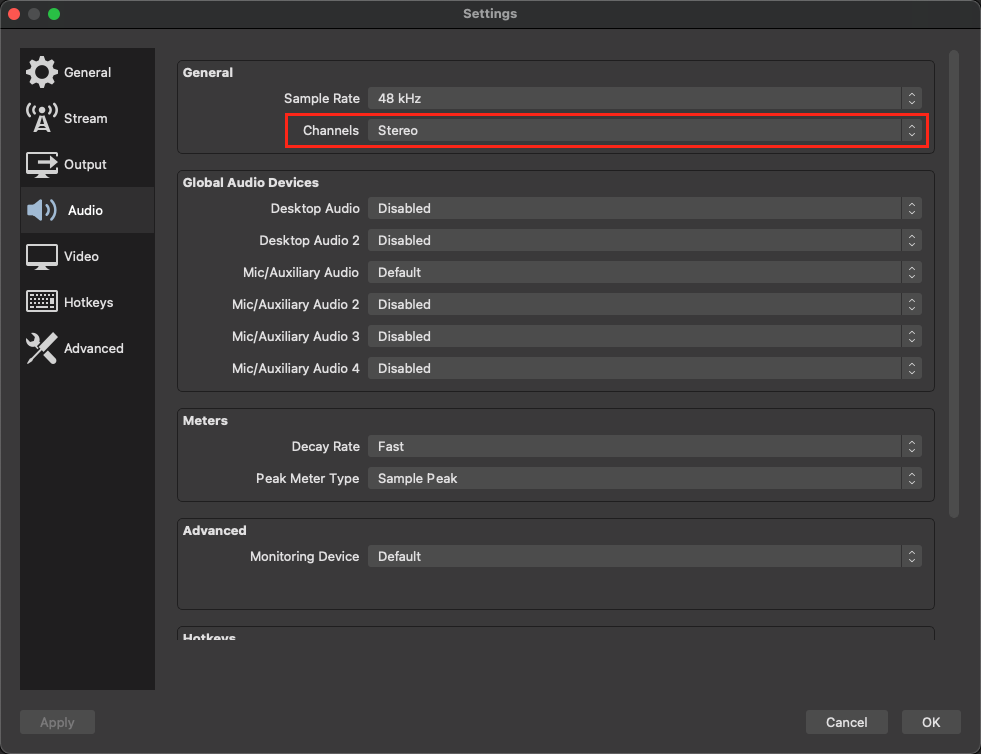The image size is (981, 754).
Task: Choose Mic/Auxiliary Audio device dropdown
Action: (x=644, y=272)
